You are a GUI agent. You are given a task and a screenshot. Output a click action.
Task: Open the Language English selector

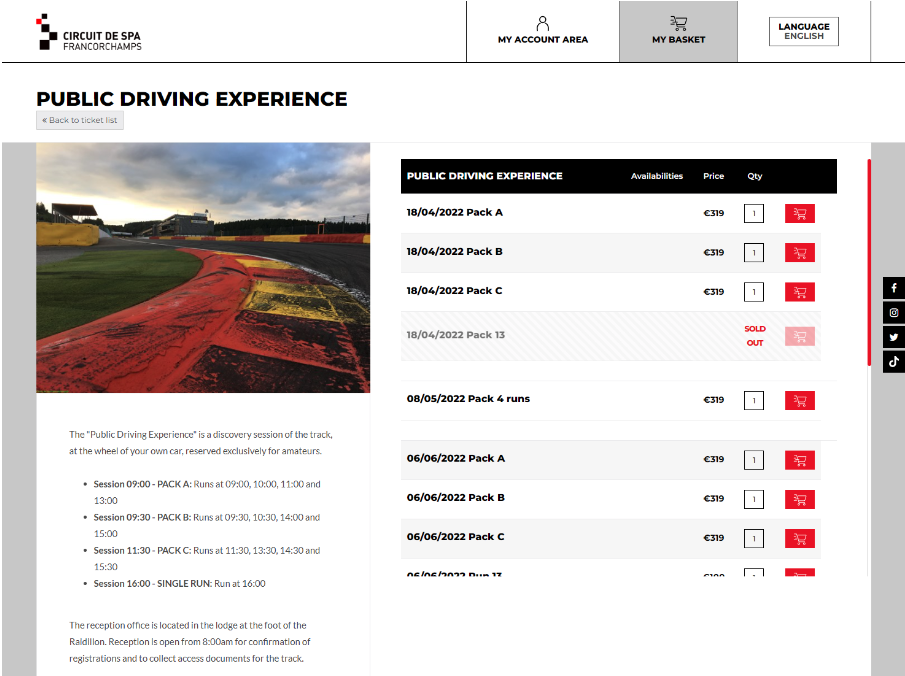coord(804,31)
